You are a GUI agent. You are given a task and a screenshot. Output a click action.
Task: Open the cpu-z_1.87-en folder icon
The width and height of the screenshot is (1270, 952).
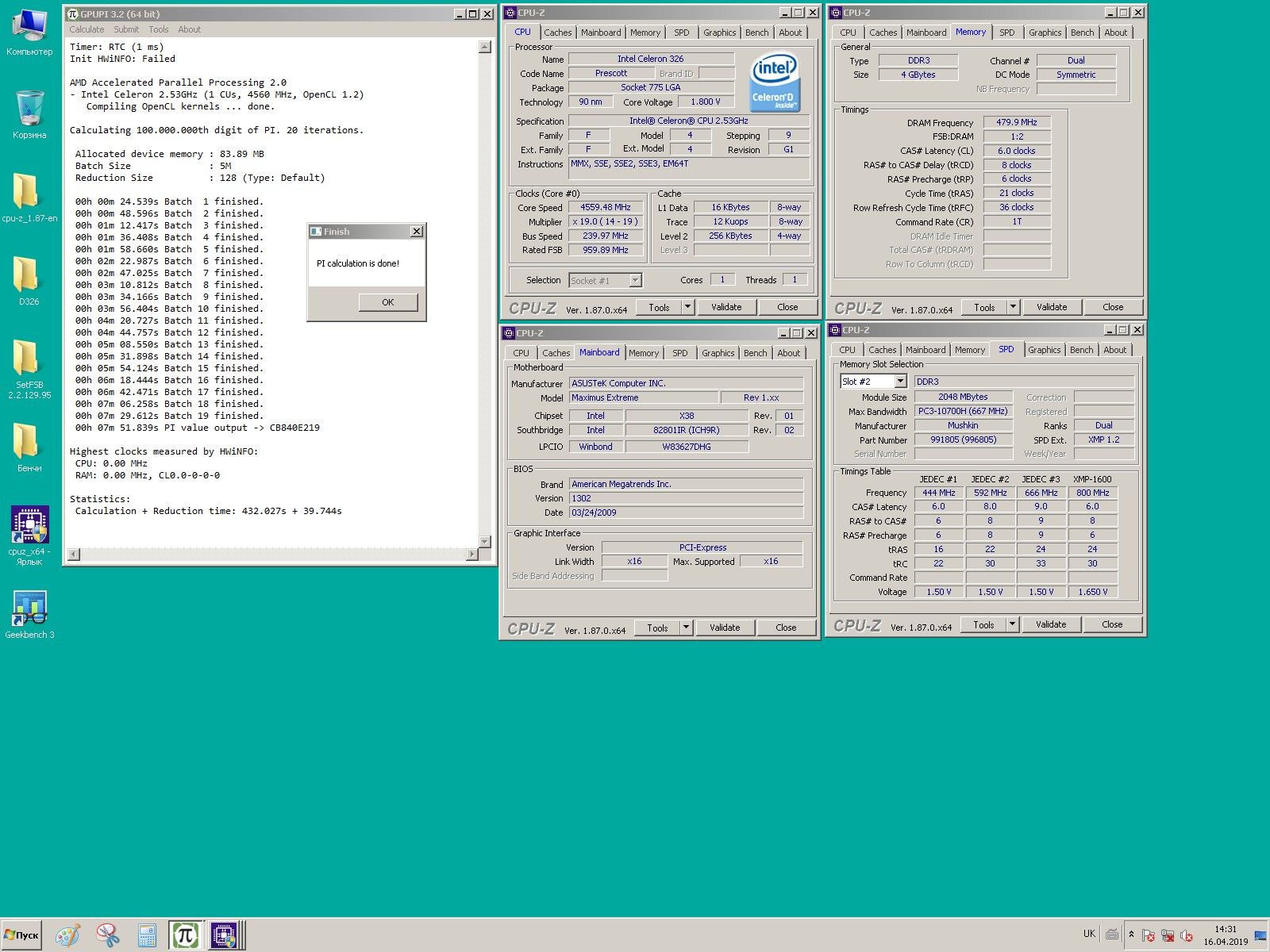pos(29,198)
